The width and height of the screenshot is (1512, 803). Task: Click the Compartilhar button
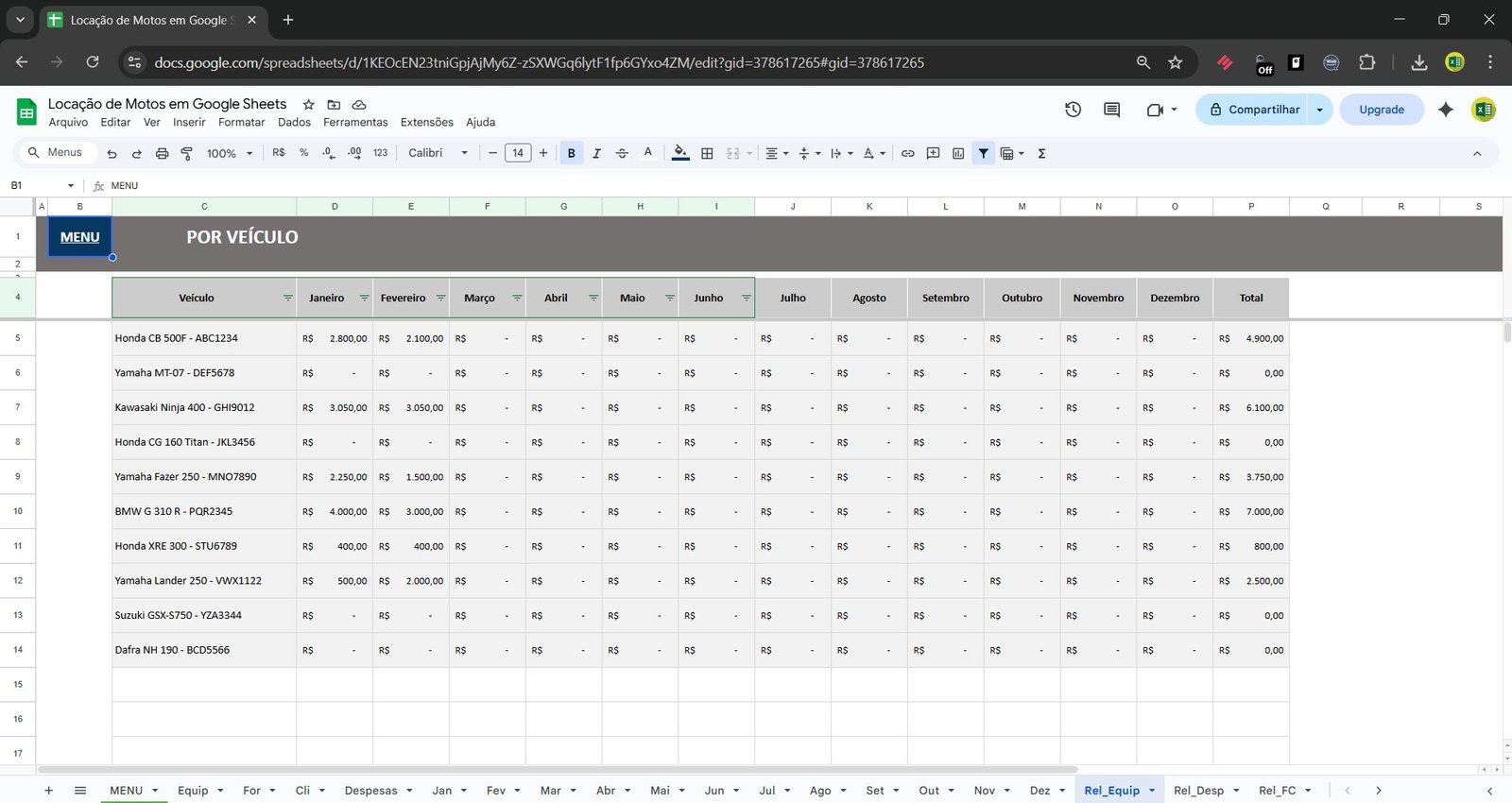[1253, 110]
